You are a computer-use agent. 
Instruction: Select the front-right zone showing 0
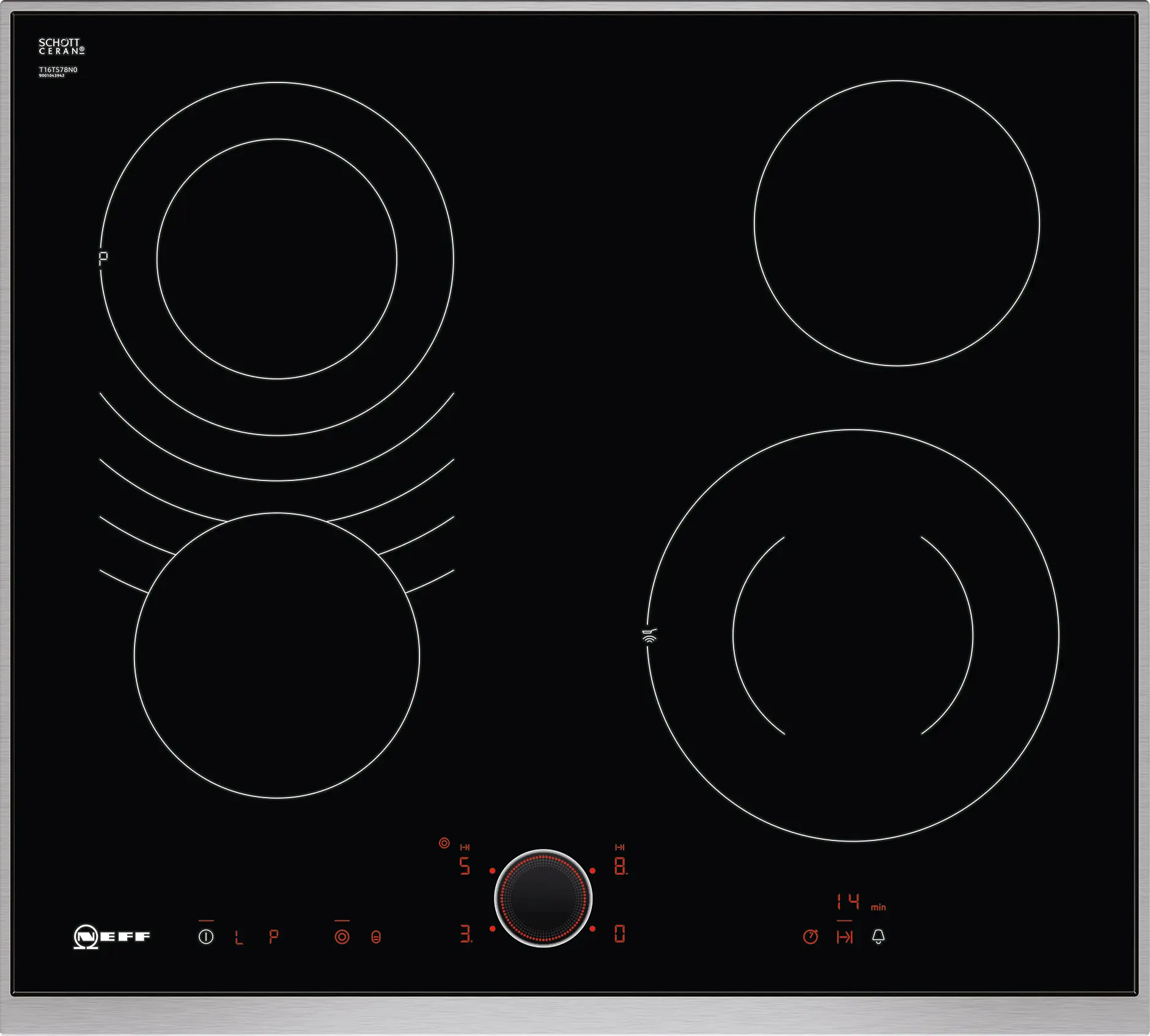pos(619,933)
